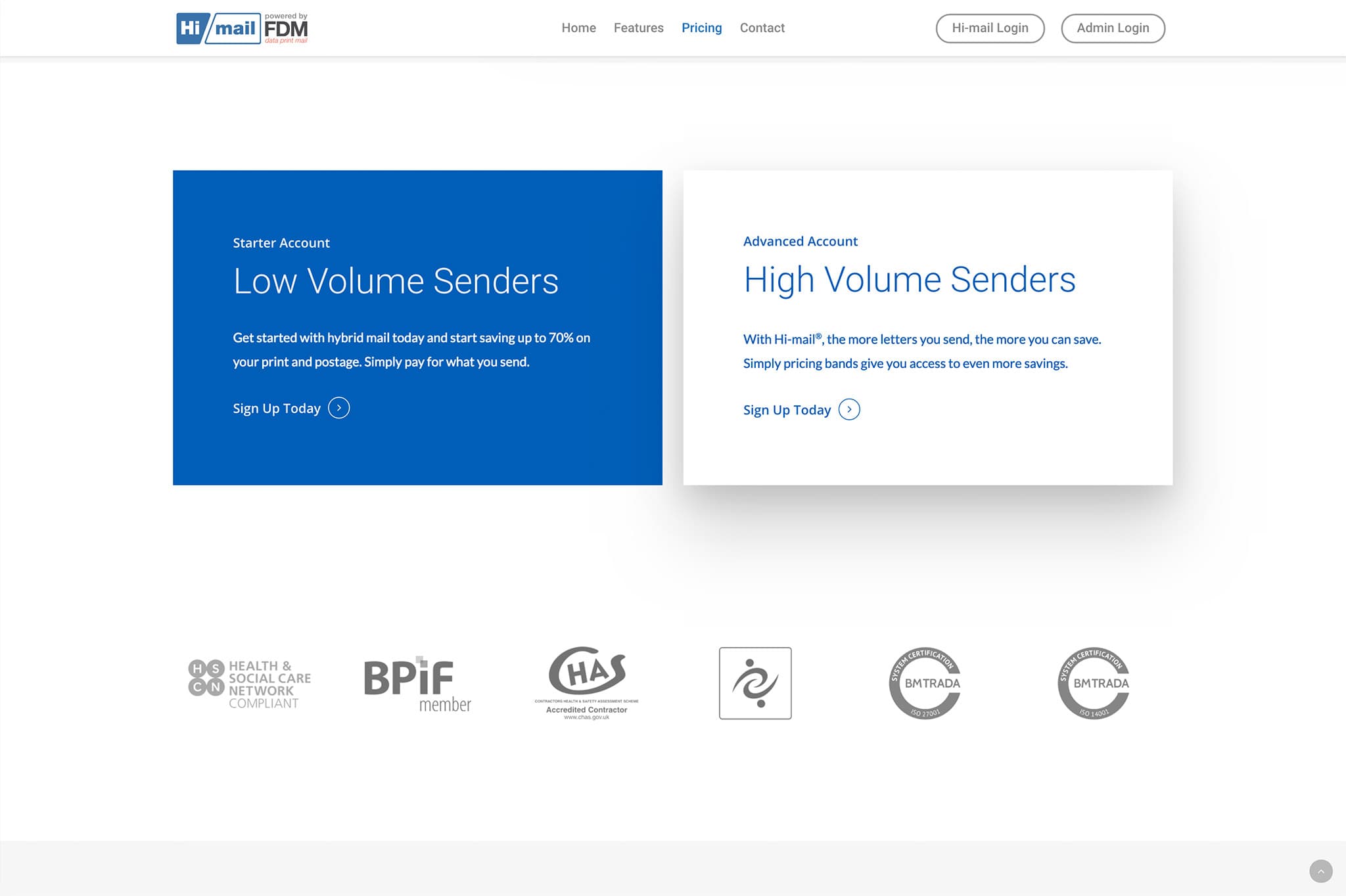This screenshot has height=896, width=1346.
Task: Open the Home menu item
Action: (x=578, y=28)
